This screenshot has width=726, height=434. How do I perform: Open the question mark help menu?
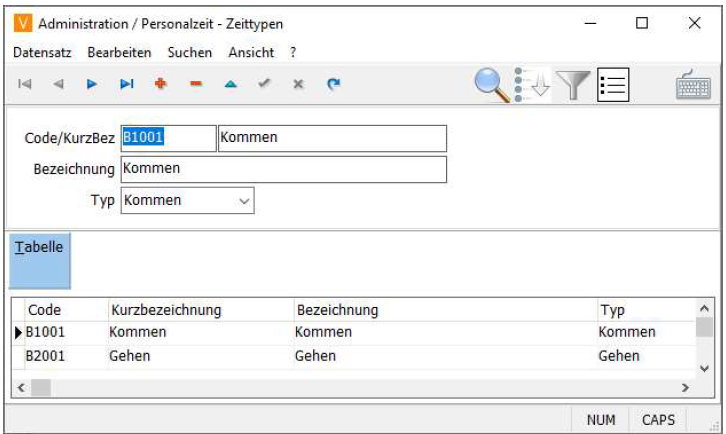pos(293,52)
